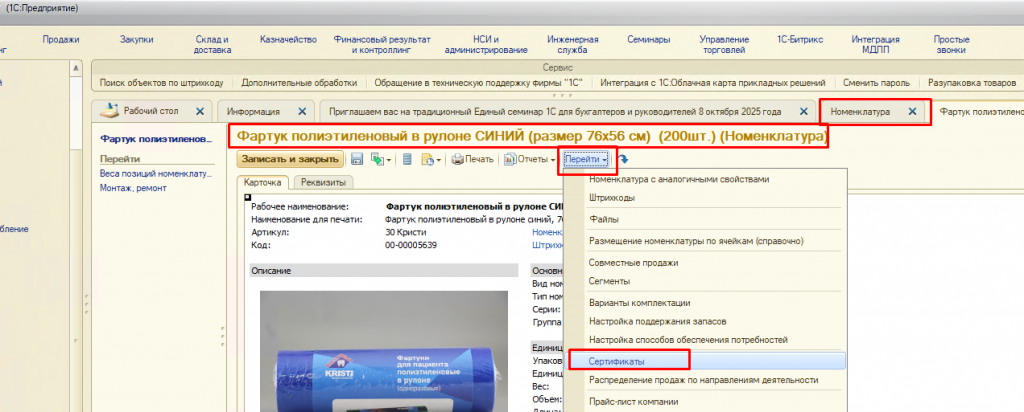The image size is (1024, 412).
Task: Click the blue refresh arrow icon
Action: [622, 159]
